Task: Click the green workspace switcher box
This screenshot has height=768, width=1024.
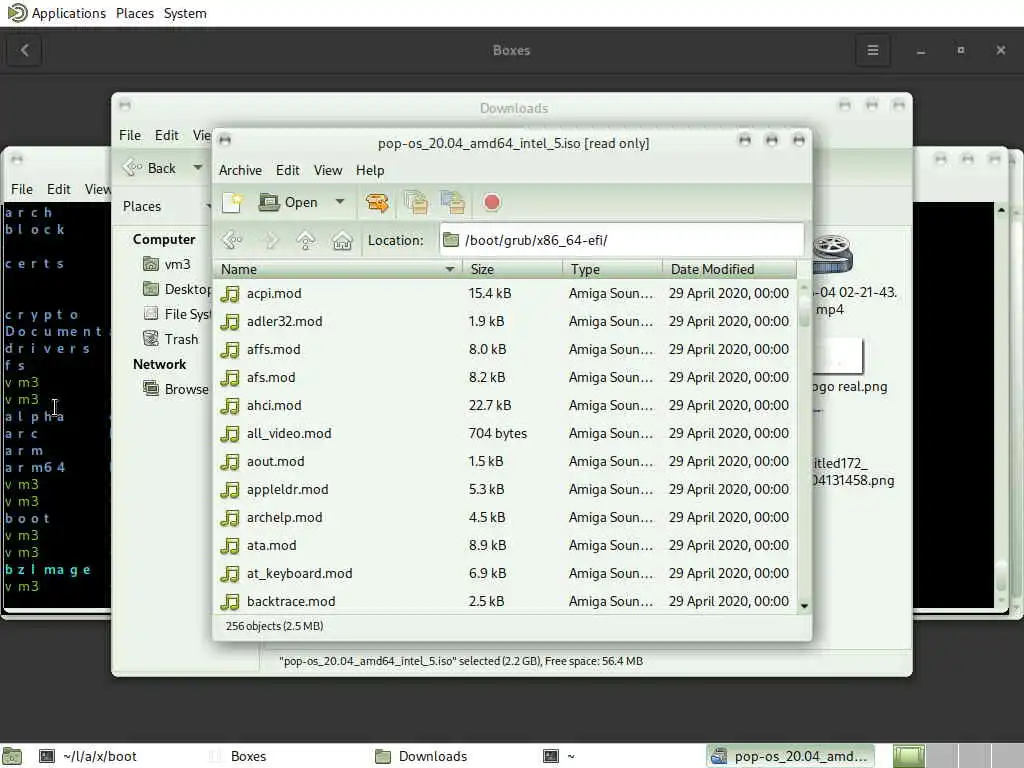Action: point(908,756)
